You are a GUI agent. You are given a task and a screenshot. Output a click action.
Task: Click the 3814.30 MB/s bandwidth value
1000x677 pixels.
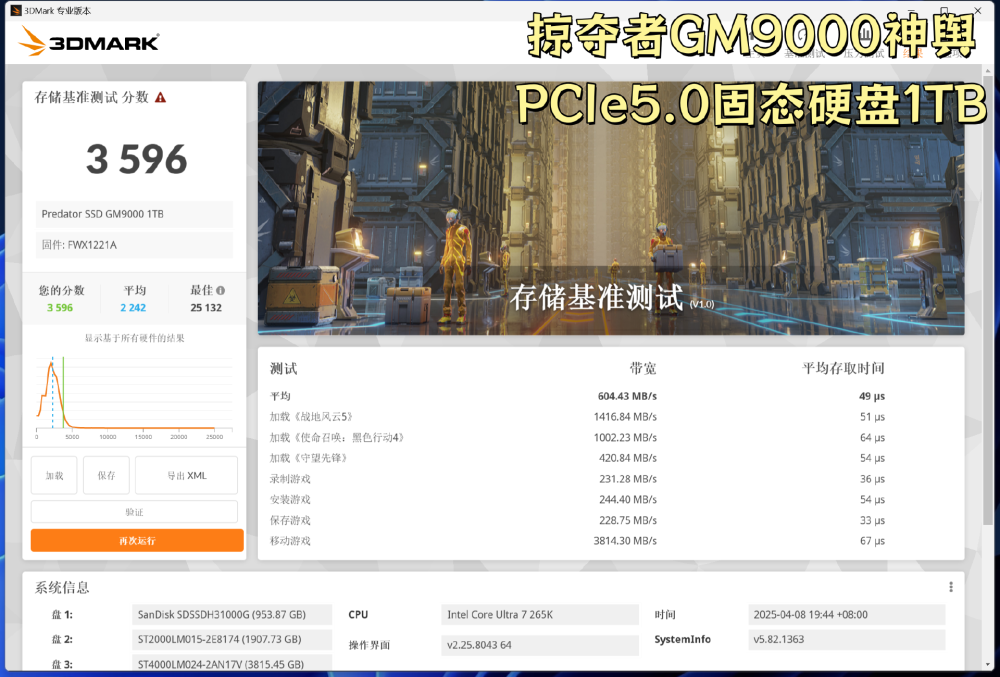[x=625, y=541]
